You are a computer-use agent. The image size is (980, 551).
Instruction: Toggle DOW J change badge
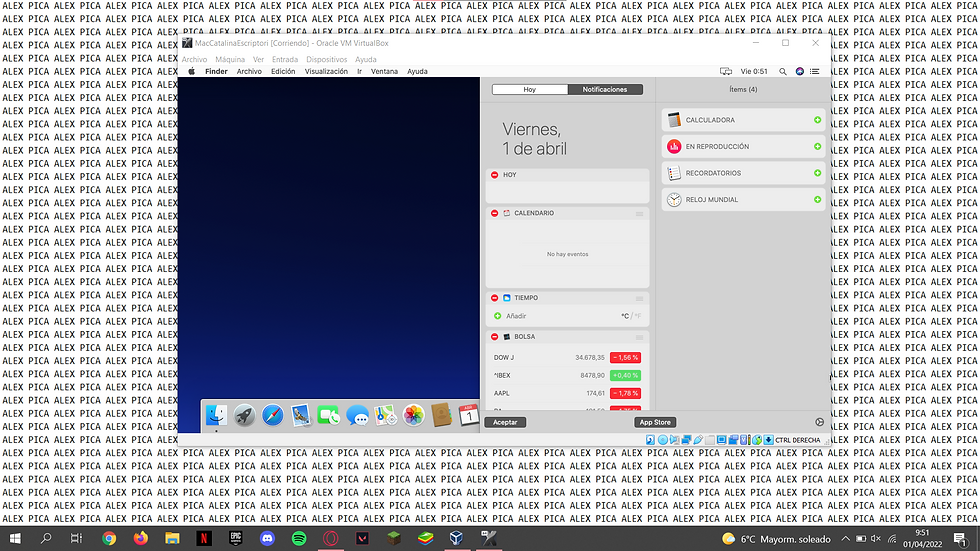625,358
